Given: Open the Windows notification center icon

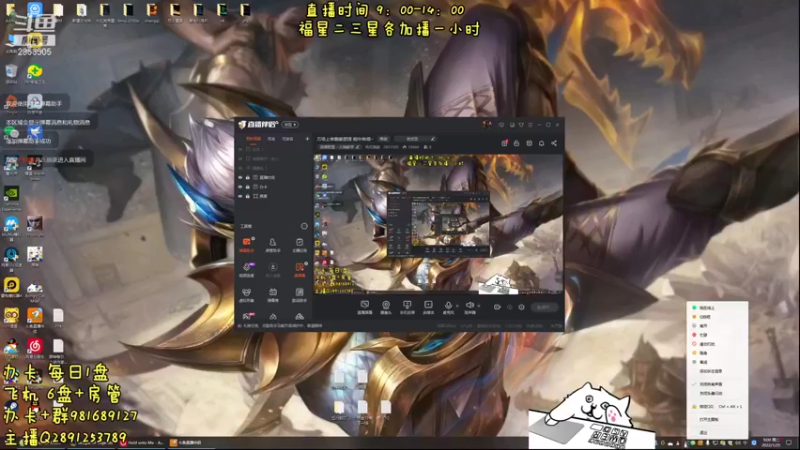Looking at the screenshot, I should pyautogui.click(x=789, y=442).
